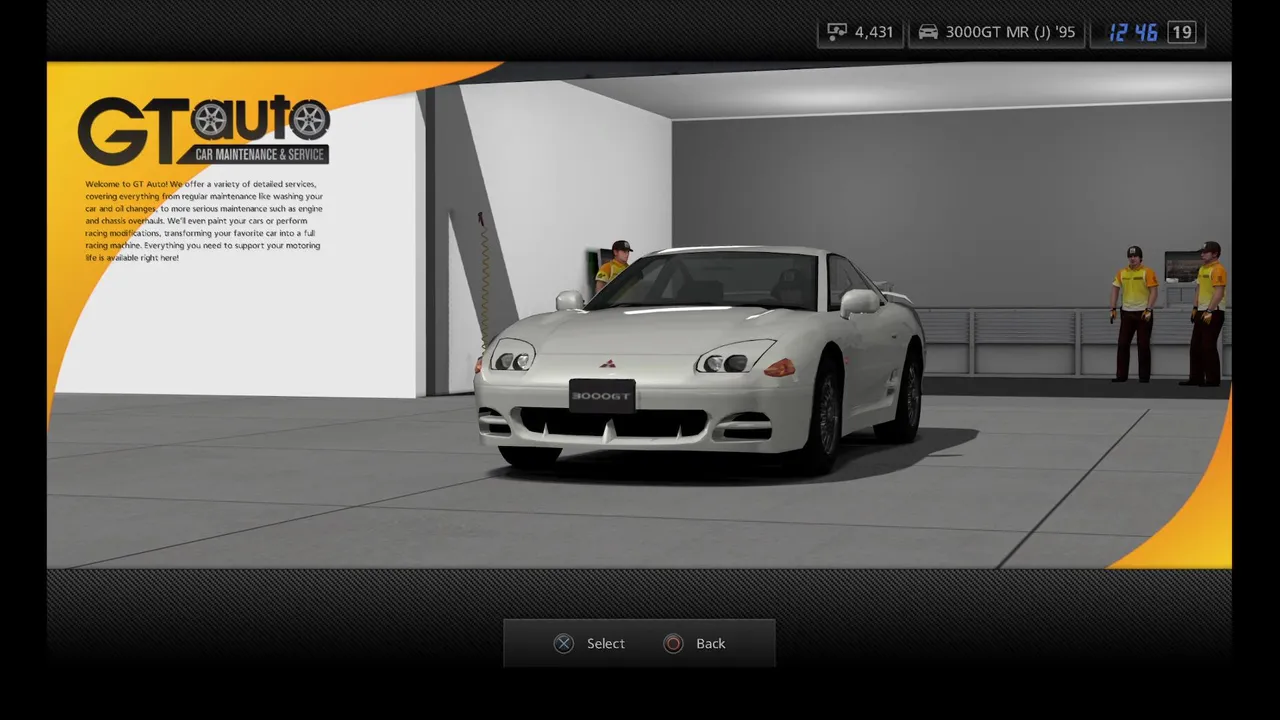Click the day counter showing 19
This screenshot has height=720, width=1280.
1182,33
